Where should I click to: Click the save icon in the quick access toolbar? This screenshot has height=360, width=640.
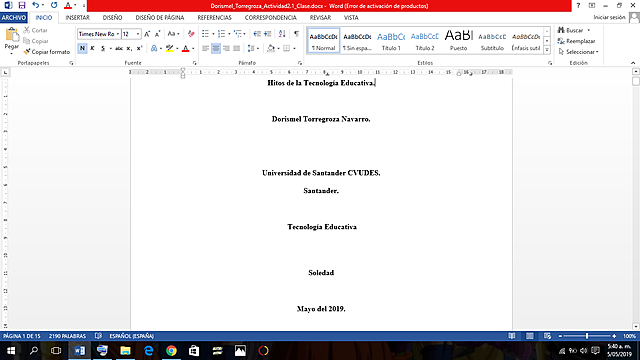coord(22,5)
